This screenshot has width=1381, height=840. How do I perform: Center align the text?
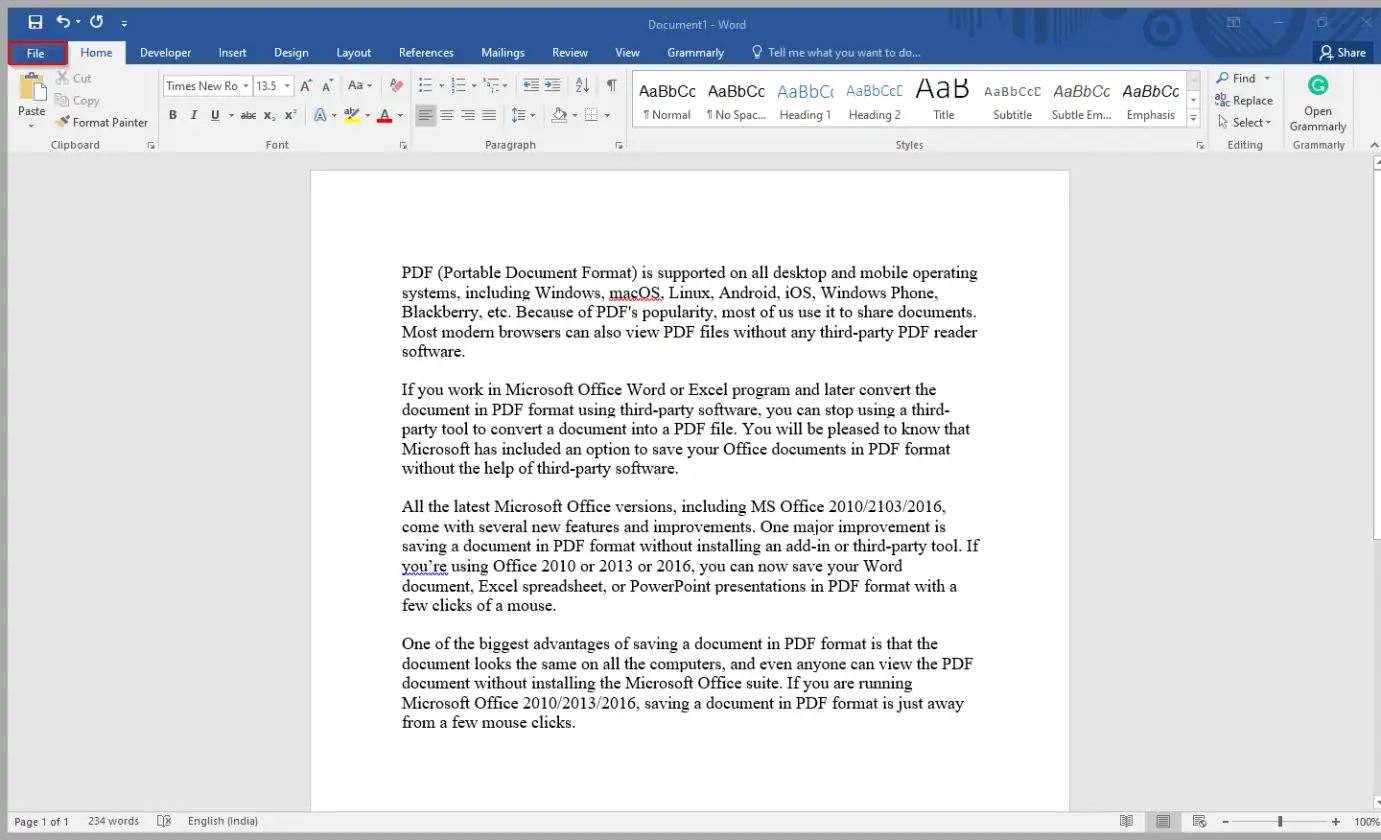(x=447, y=115)
